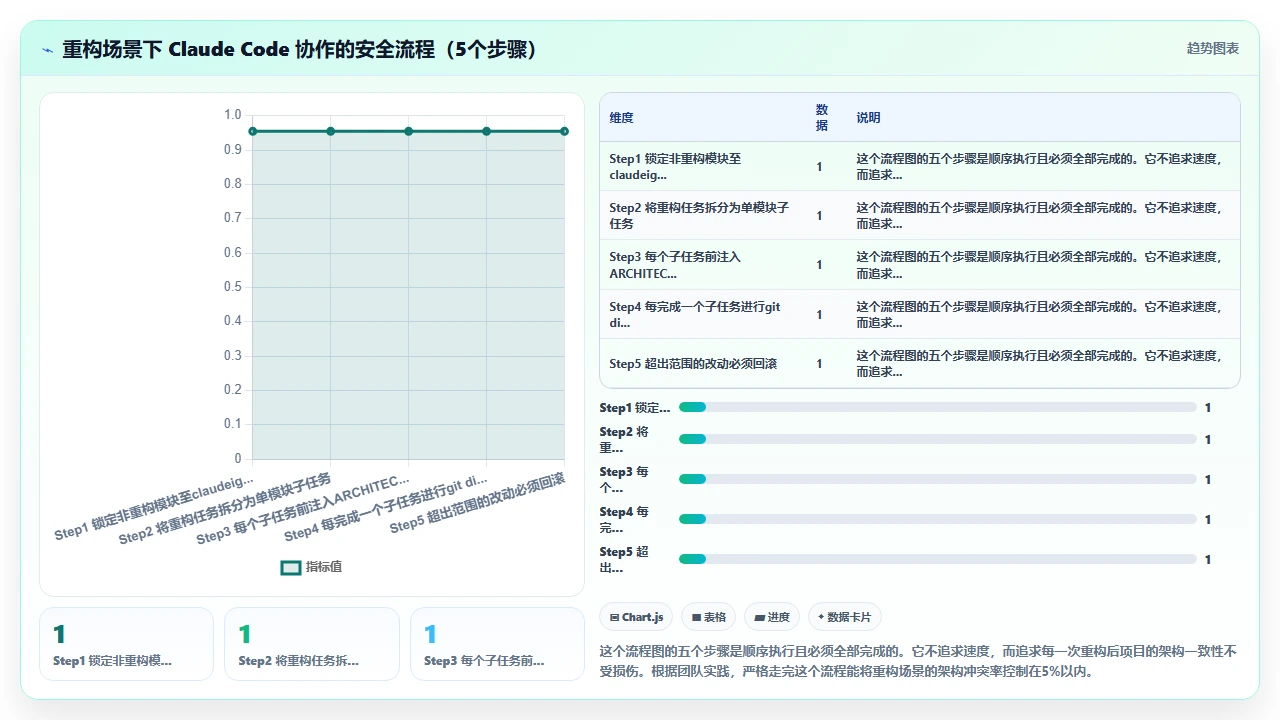Select the Chart.js tag chip

[x=637, y=617]
